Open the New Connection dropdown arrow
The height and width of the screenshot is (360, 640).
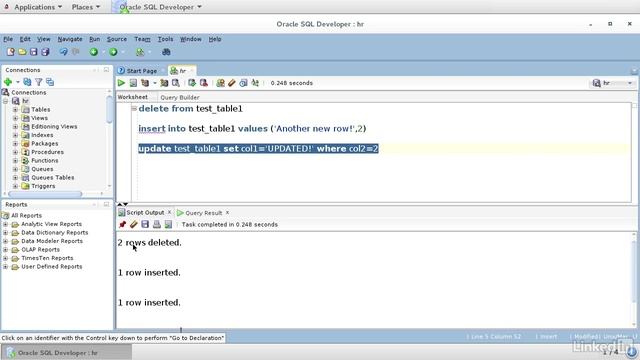point(18,82)
